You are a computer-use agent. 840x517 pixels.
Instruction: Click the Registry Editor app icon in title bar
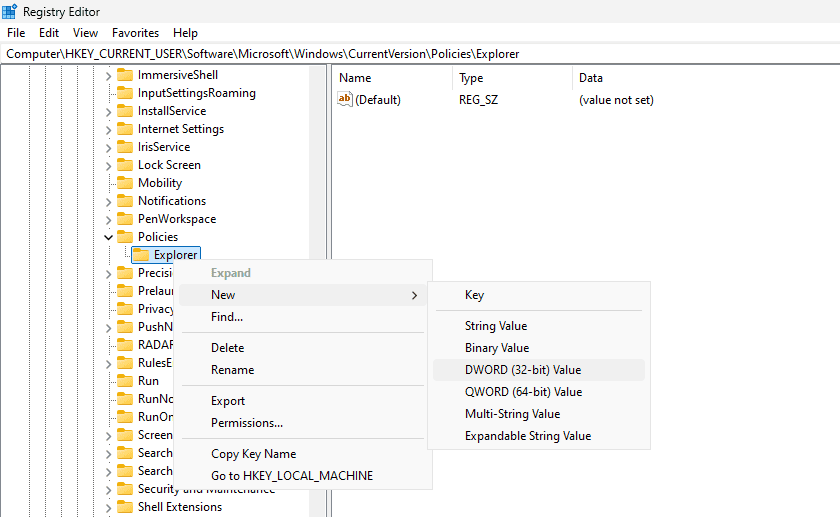click(x=10, y=11)
